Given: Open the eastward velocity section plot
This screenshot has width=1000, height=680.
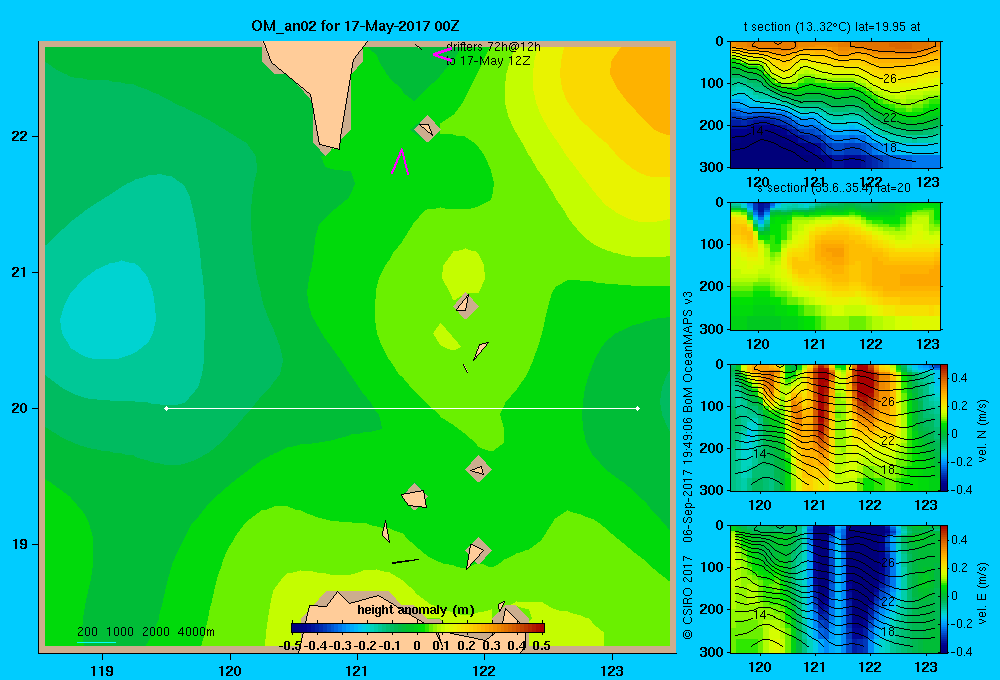Looking at the screenshot, I should (835, 589).
